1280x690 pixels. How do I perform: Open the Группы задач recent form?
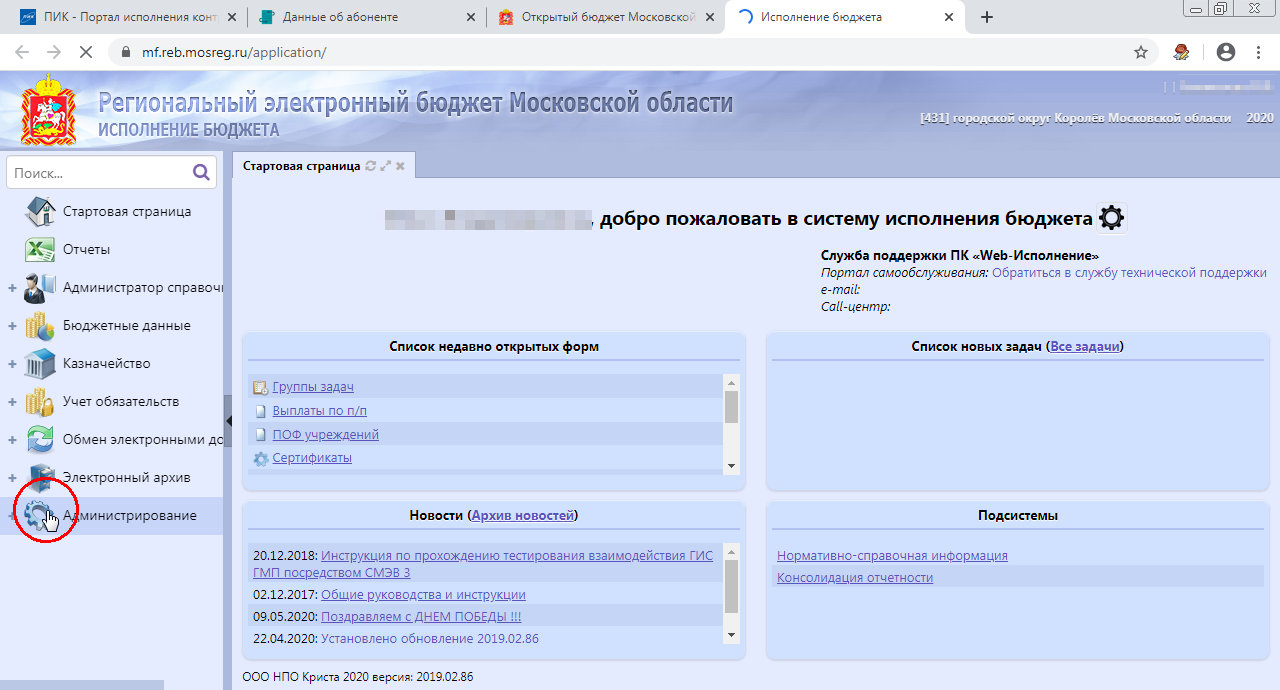[x=312, y=386]
